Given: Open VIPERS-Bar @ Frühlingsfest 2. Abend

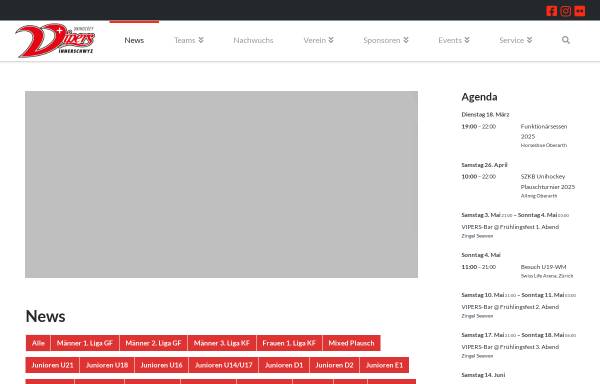Looking at the screenshot, I should tap(510, 307).
